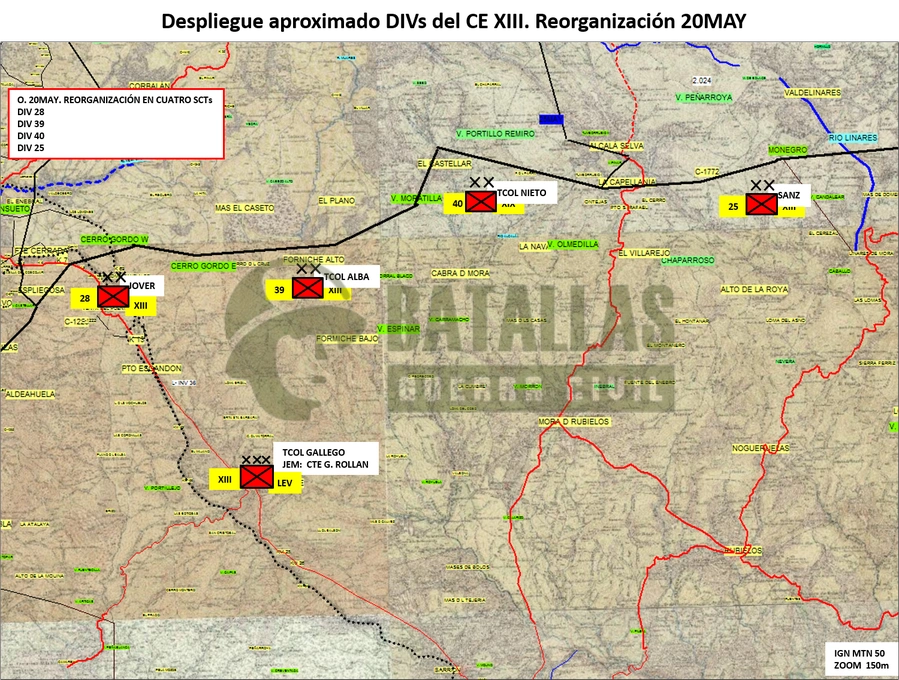The width and height of the screenshot is (899, 680).
Task: Click the "MAS EL CASETO" label
Action: coord(244,208)
